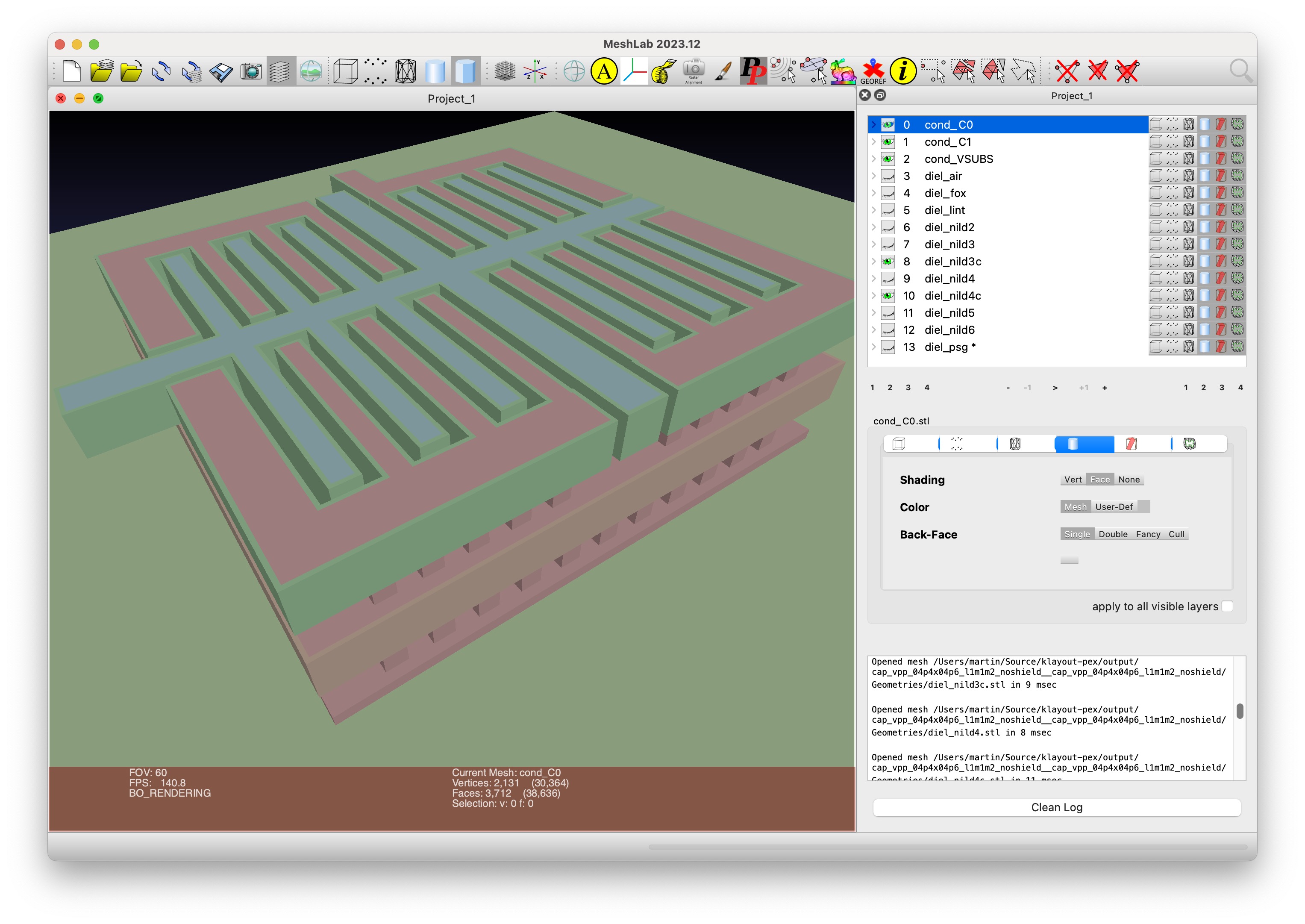Expand the diel_nild5 layer details
1305x924 pixels.
click(x=874, y=312)
